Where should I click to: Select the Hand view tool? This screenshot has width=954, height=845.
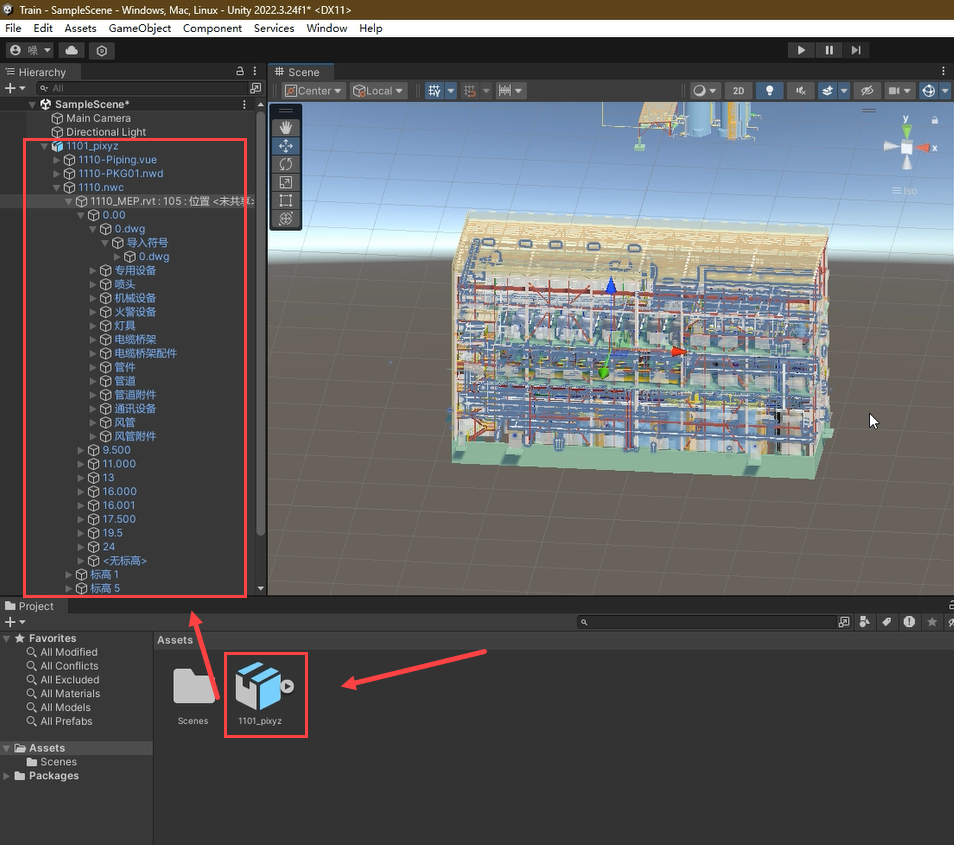pyautogui.click(x=286, y=127)
